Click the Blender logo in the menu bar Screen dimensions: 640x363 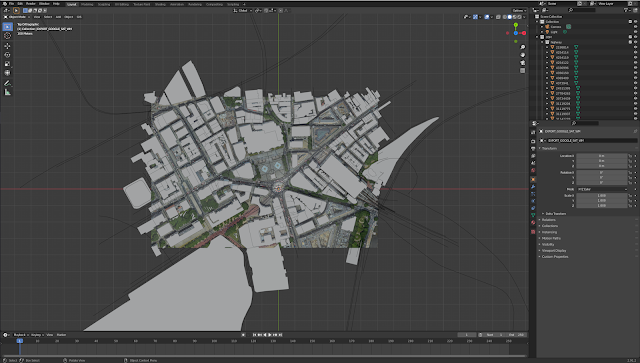pos(4,4)
